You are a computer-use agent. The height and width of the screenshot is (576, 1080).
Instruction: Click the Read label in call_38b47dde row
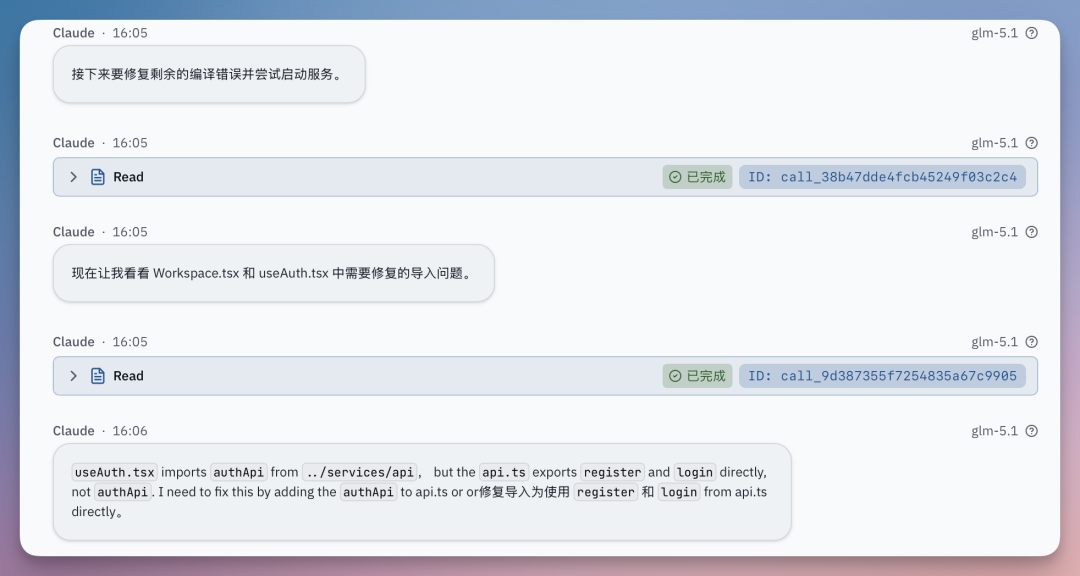[x=128, y=177]
